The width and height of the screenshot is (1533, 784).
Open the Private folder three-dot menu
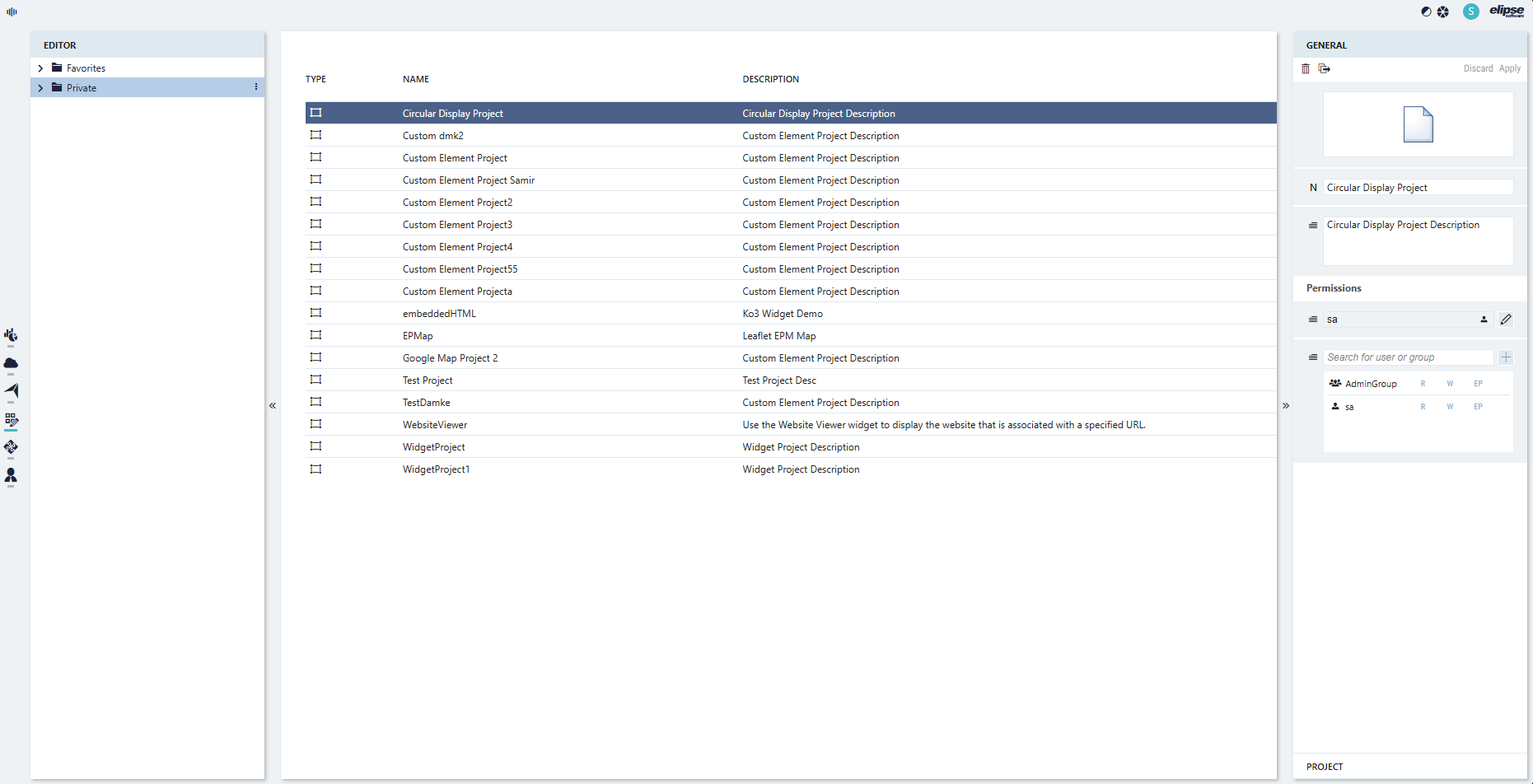256,87
